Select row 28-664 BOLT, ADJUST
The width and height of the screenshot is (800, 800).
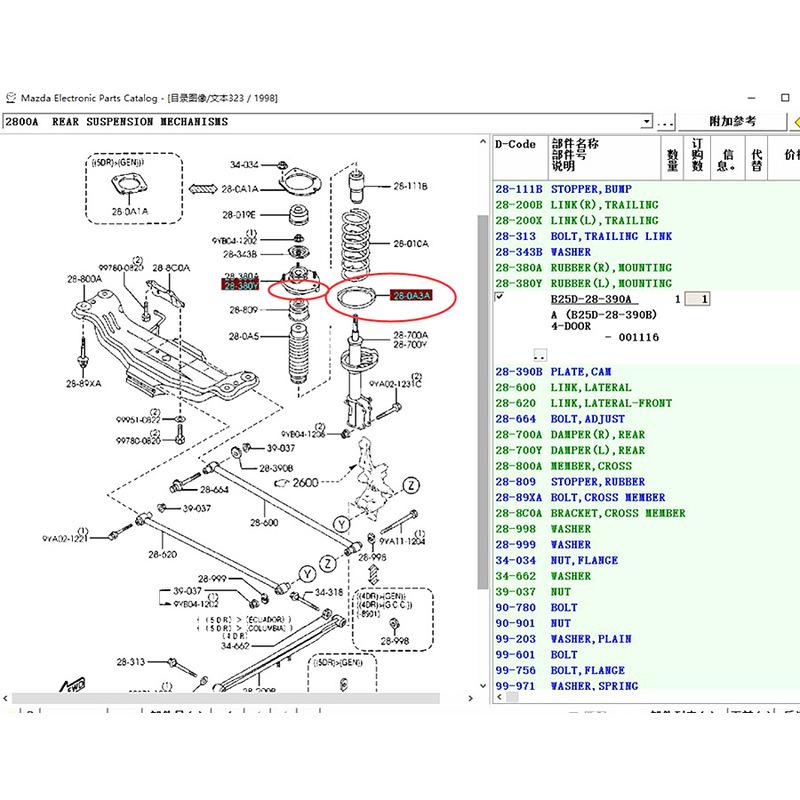pos(646,419)
